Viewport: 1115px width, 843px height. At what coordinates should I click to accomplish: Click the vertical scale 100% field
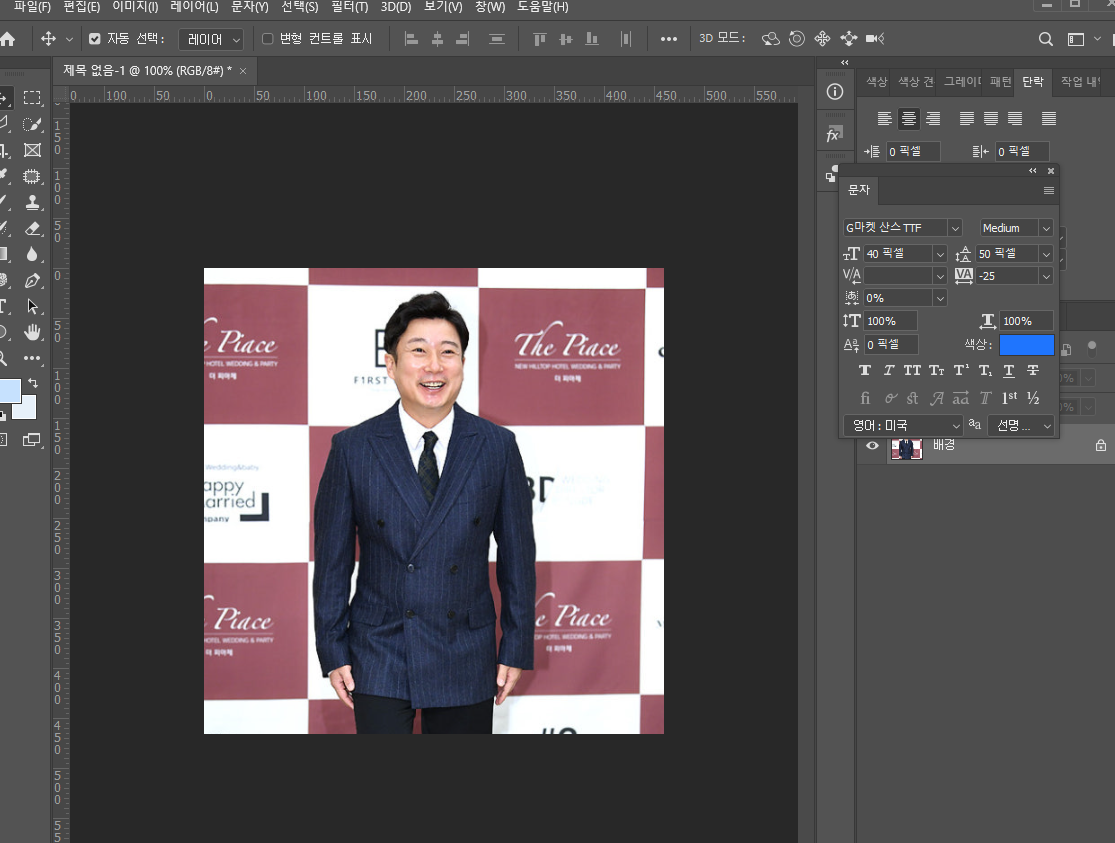890,321
